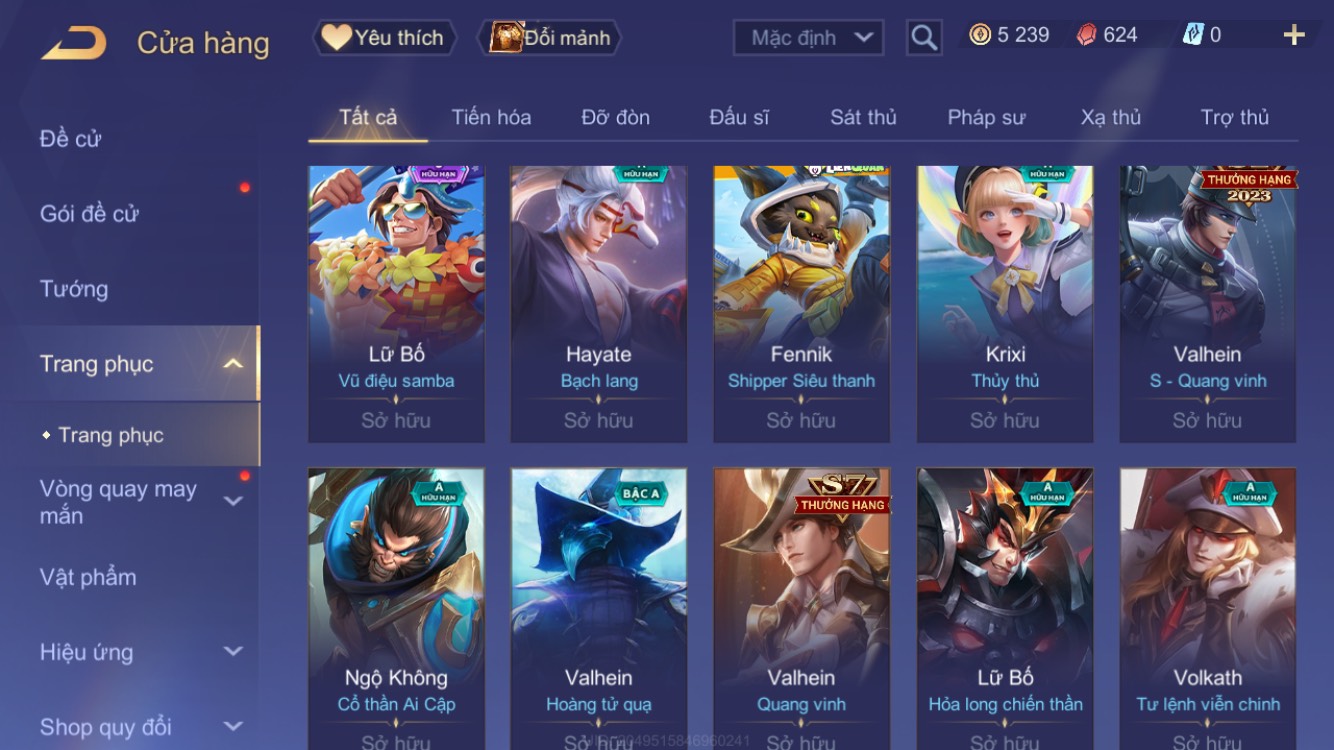Open Tướng in the sidebar
Image resolution: width=1334 pixels, height=750 pixels.
tap(74, 289)
